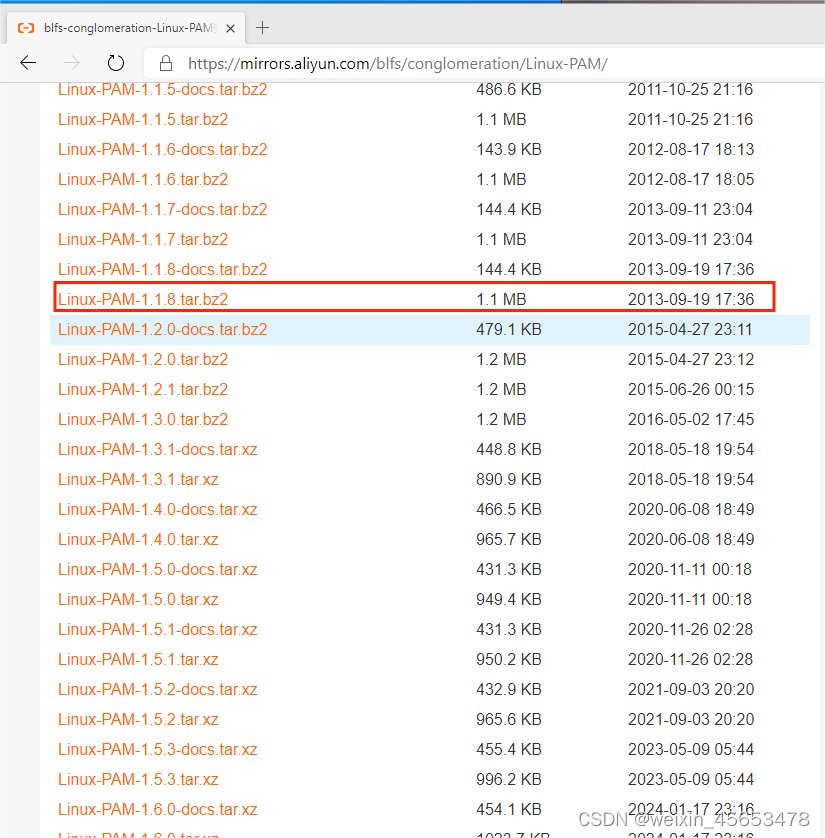
Task: Open Linux-PAM-1.3.1-docs.tar.xz link
Action: [158, 449]
